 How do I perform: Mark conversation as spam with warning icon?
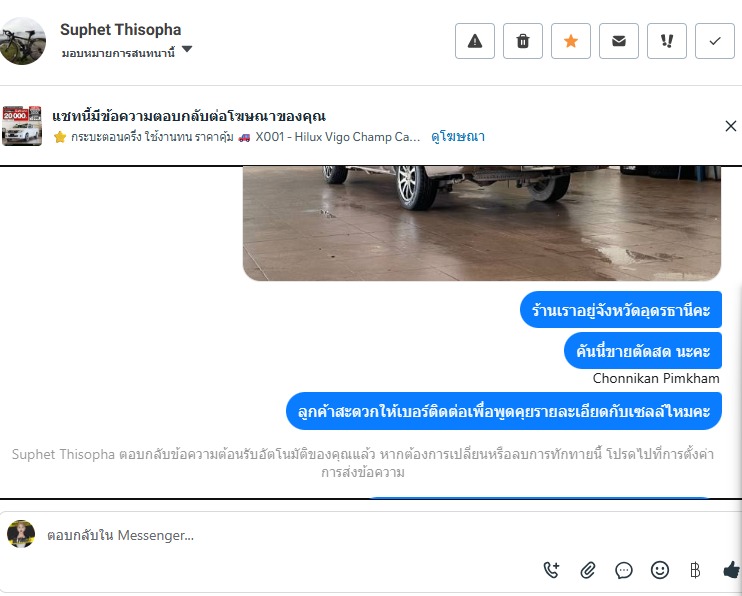coord(475,41)
